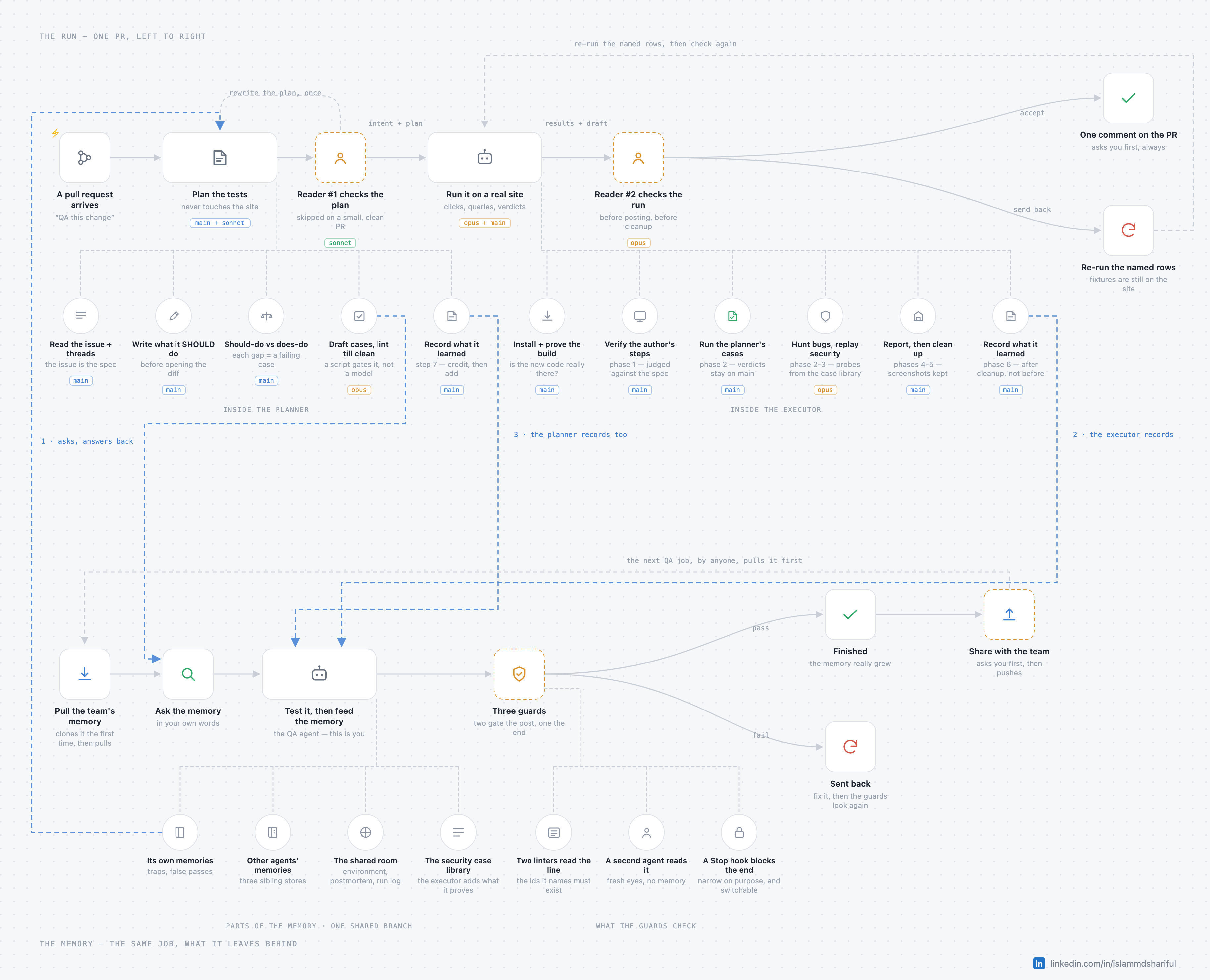Open the Reader #2 checks the run node
The width and height of the screenshot is (1210, 980).
638,158
